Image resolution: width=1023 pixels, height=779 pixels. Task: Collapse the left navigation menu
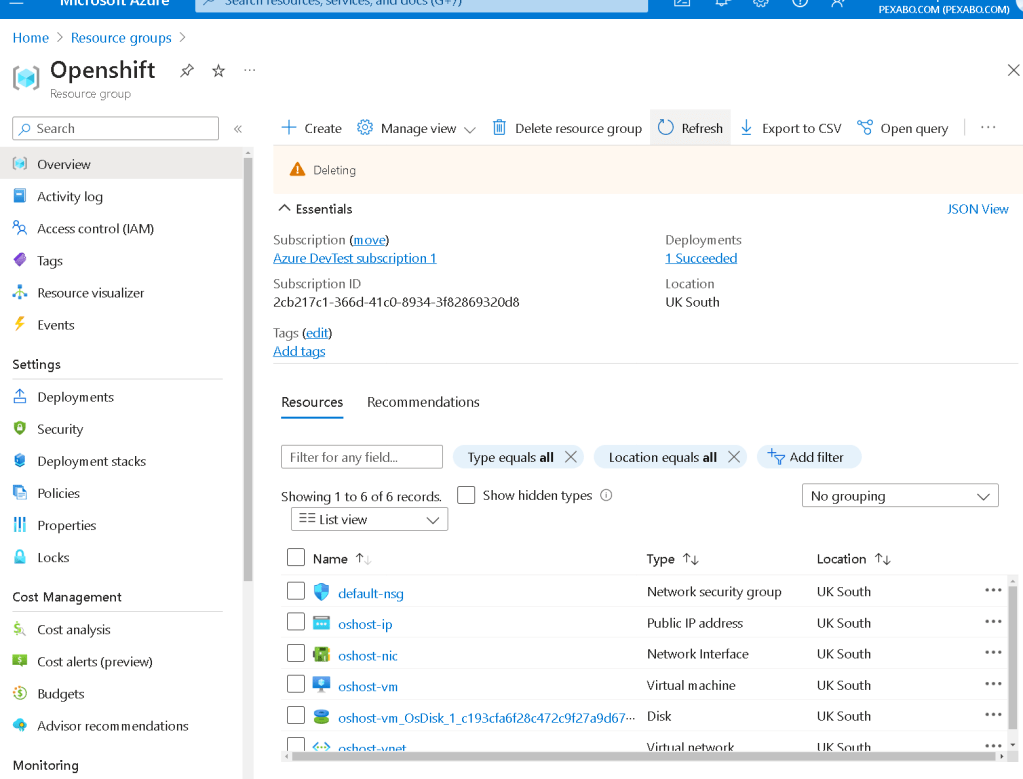click(x=238, y=129)
